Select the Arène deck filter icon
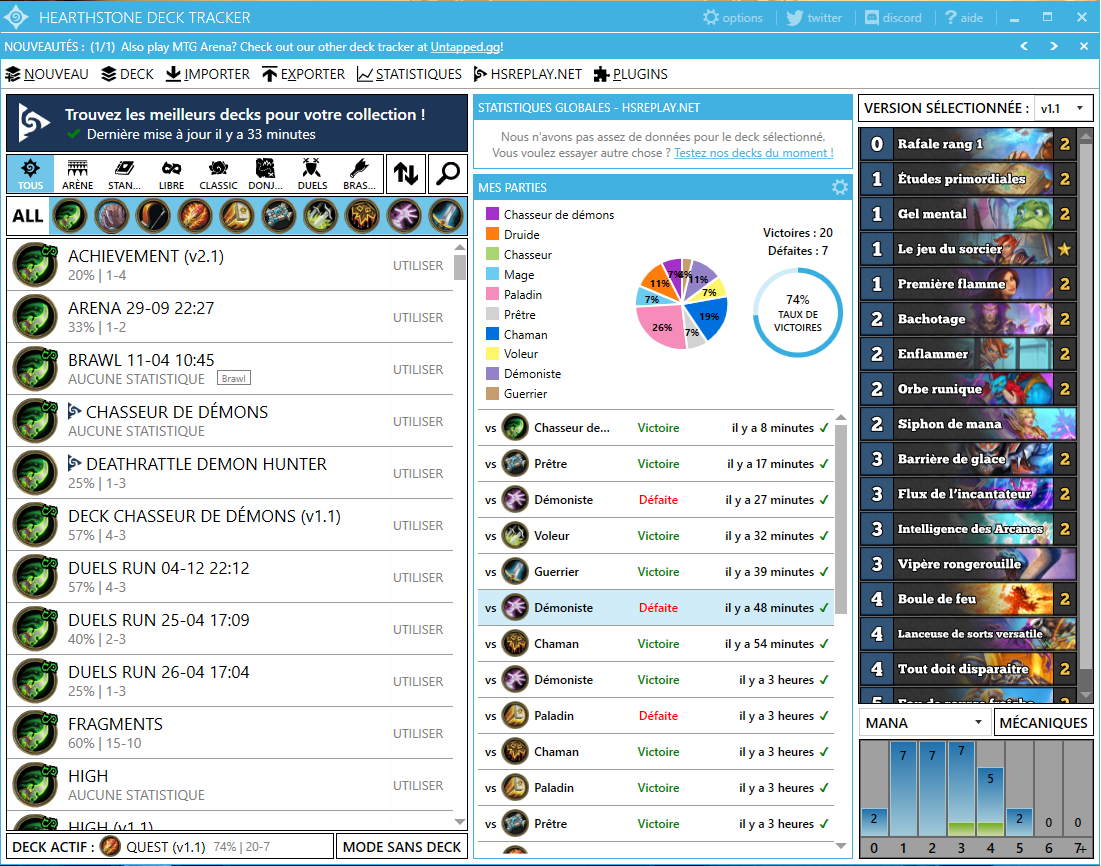 77,173
